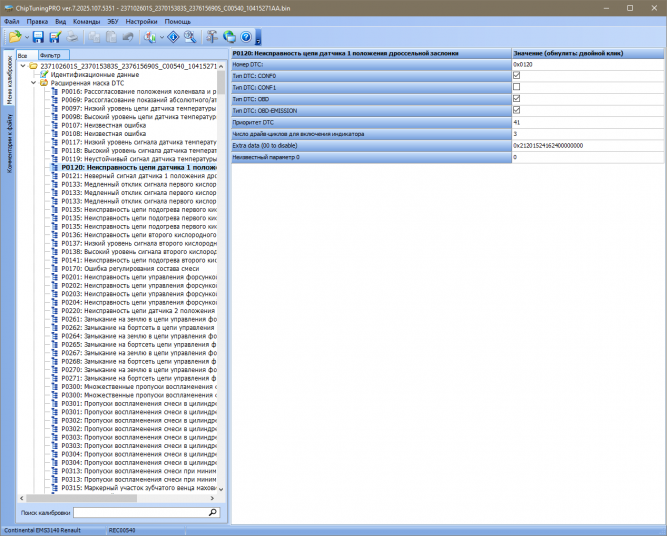Collapse the Расширенная маска DTC node
The height and width of the screenshot is (536, 667).
33,83
